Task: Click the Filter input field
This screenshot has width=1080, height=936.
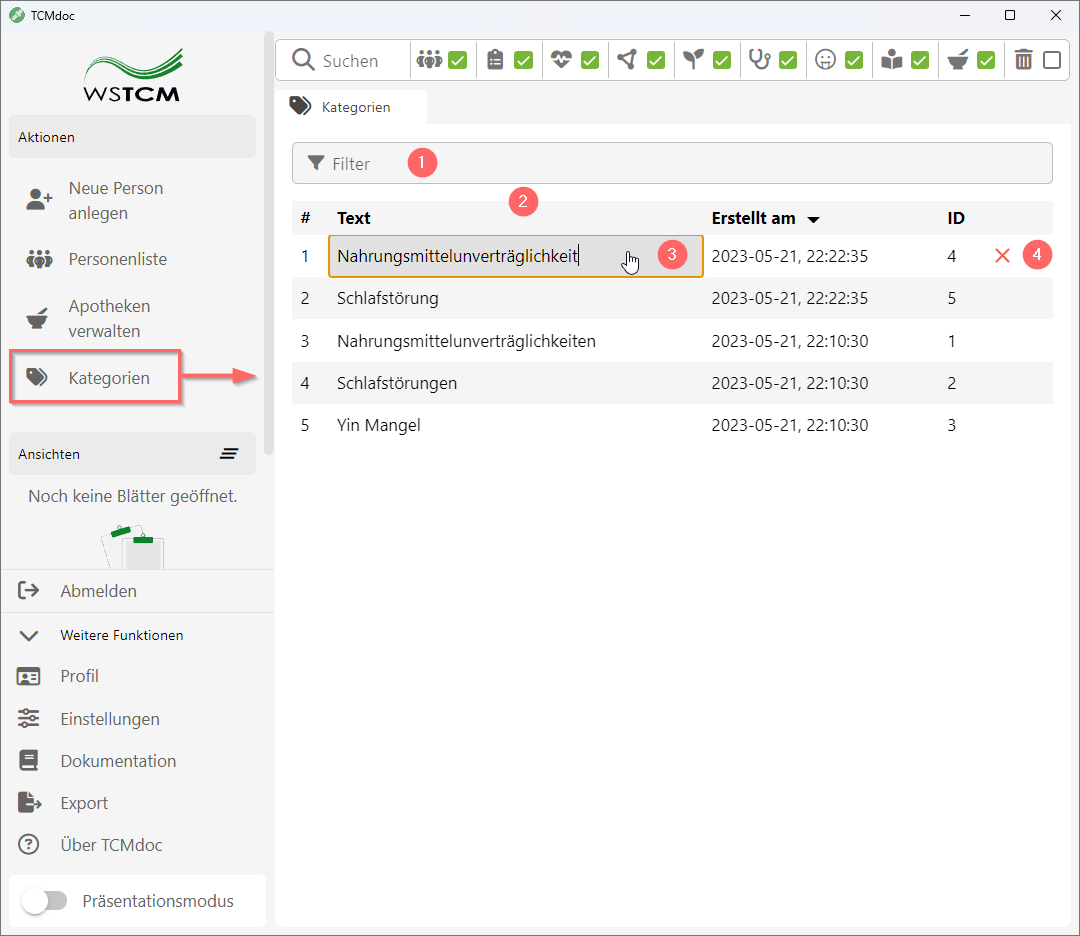Action: pos(672,163)
